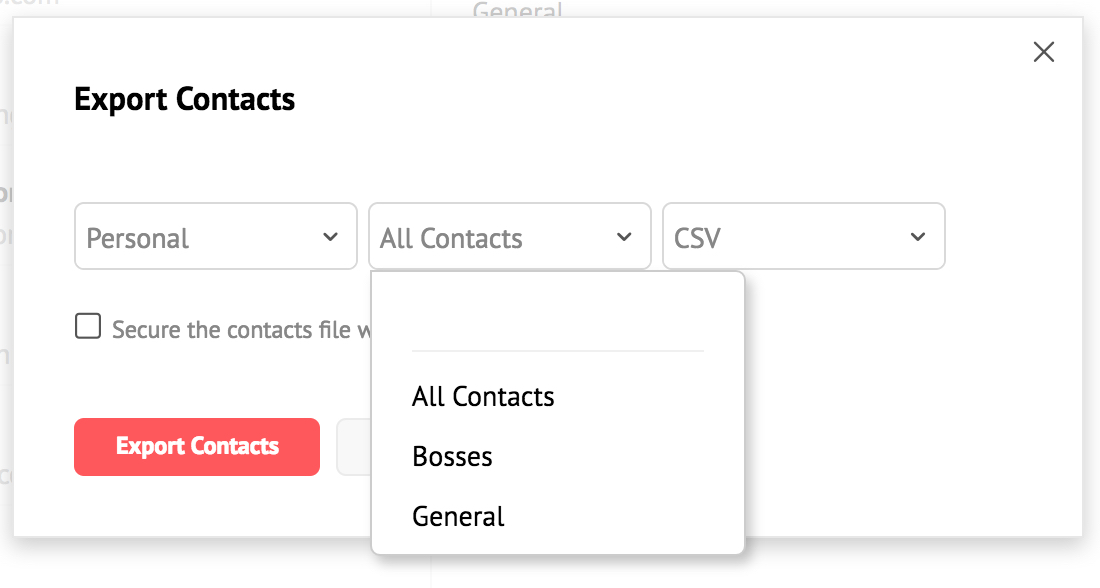Click the chevron arrow in the CSV box
The height and width of the screenshot is (588, 1100).
point(917,237)
